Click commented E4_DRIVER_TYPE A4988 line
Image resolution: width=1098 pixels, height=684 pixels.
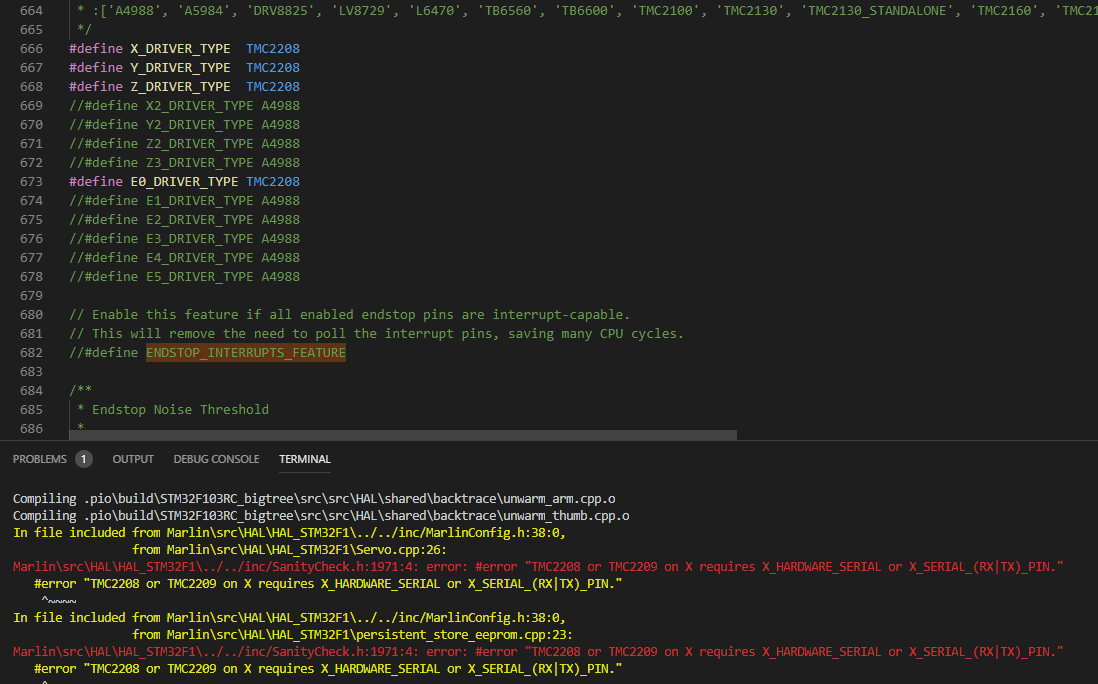click(x=184, y=258)
